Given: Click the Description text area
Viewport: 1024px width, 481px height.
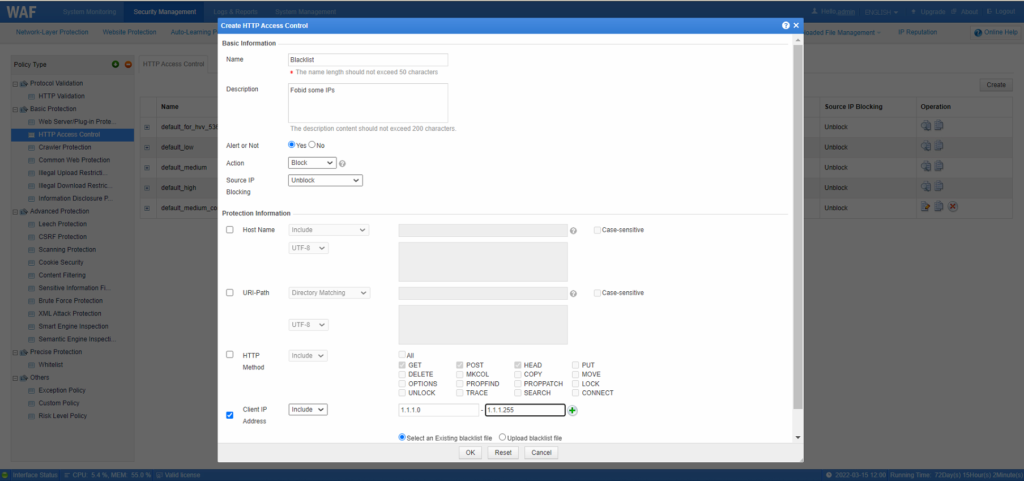Looking at the screenshot, I should pos(368,102).
